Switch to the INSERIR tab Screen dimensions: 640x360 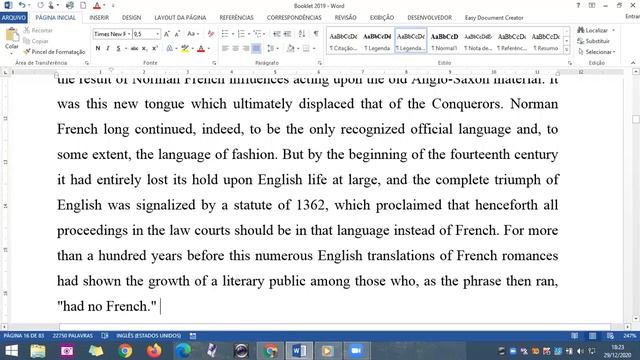[99, 18]
